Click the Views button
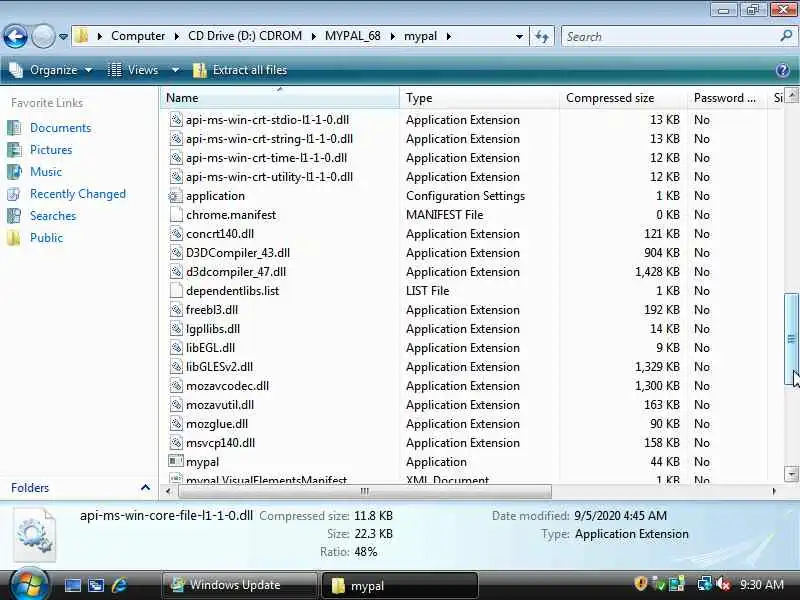This screenshot has height=600, width=800. pos(133,70)
